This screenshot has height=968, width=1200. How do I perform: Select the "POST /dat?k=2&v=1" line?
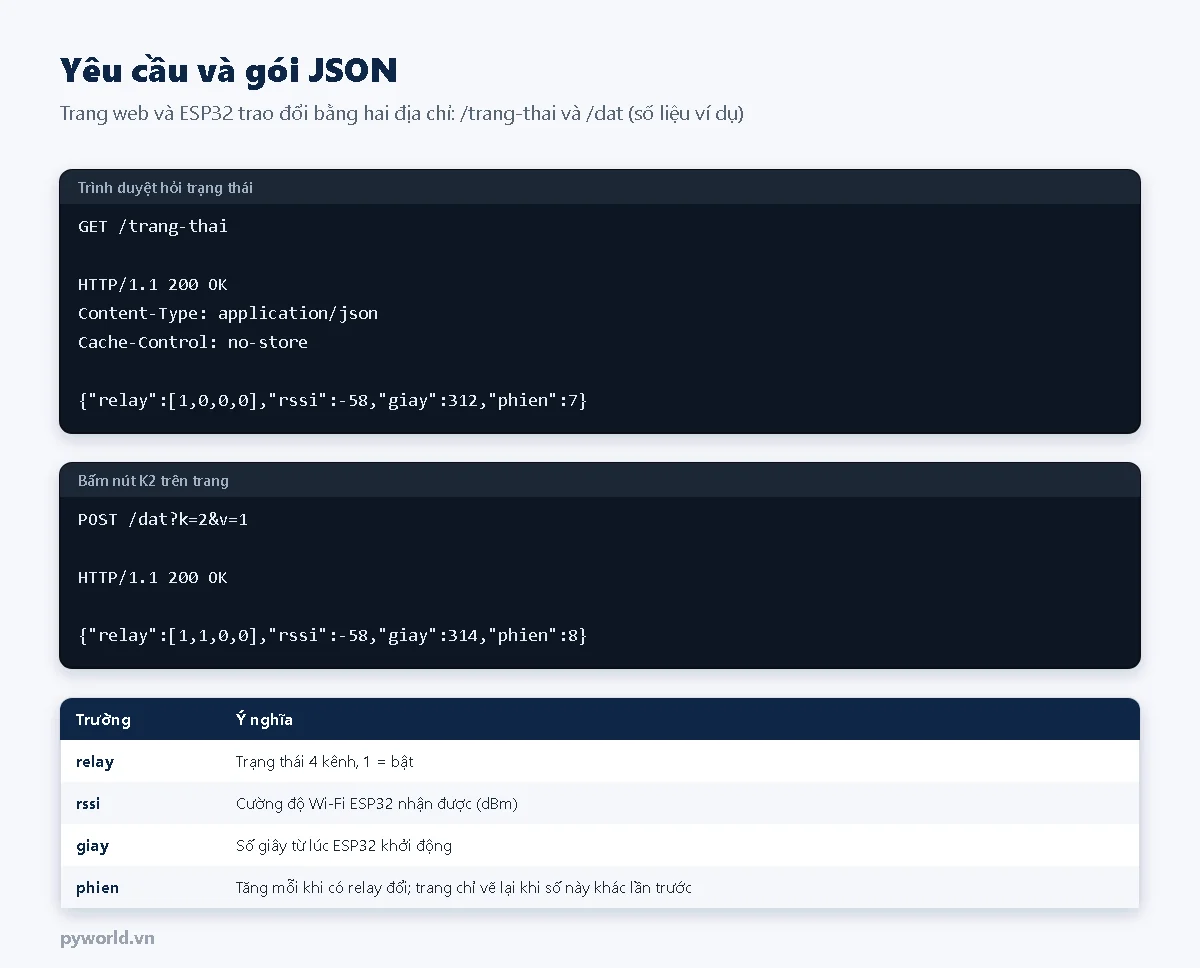tap(163, 520)
